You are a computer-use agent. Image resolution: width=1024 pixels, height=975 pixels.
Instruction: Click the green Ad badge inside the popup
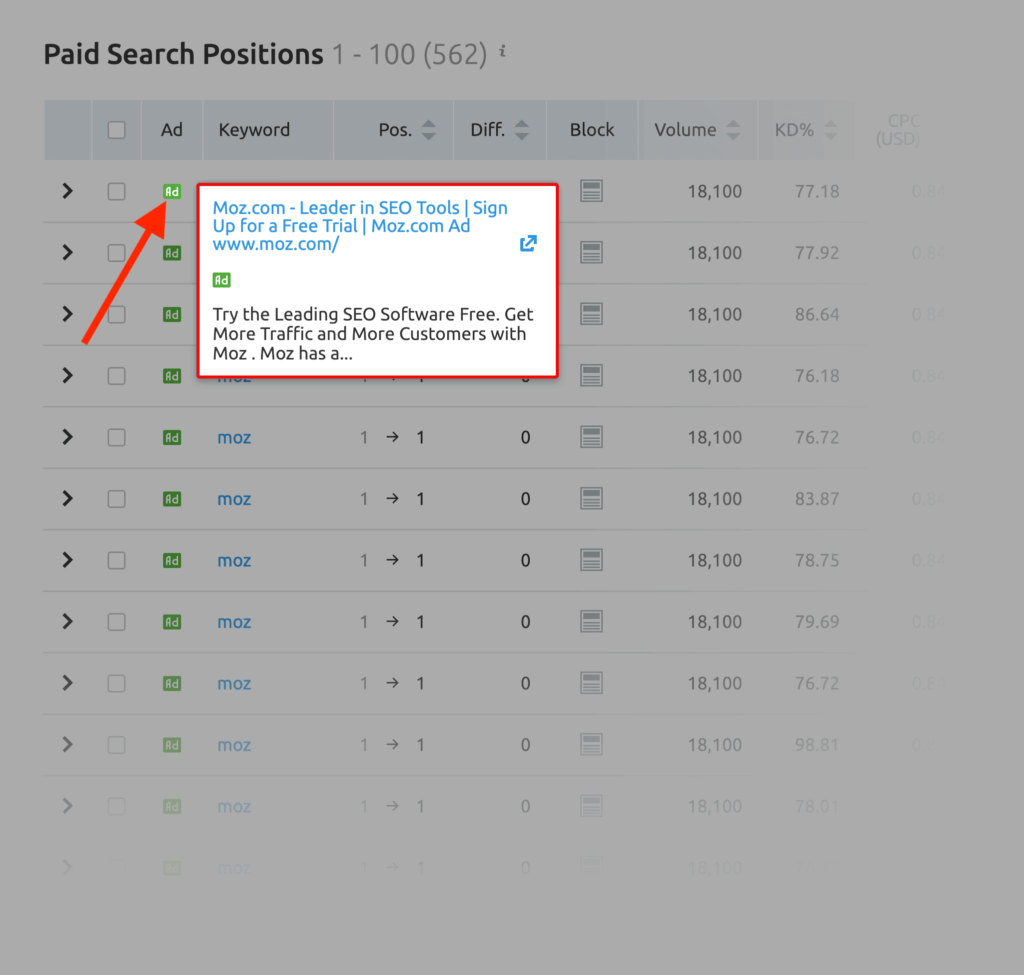(221, 280)
